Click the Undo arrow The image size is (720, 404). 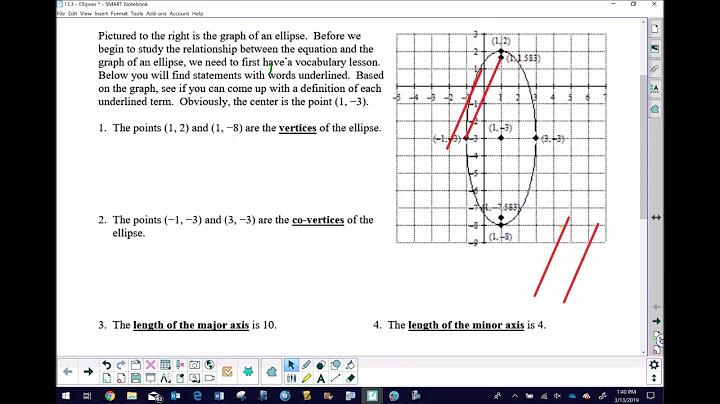[107, 365]
